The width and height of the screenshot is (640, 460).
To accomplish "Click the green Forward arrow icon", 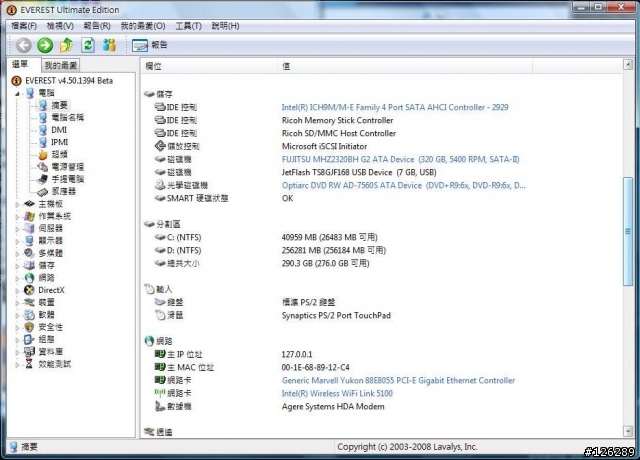I will pyautogui.click(x=45, y=45).
